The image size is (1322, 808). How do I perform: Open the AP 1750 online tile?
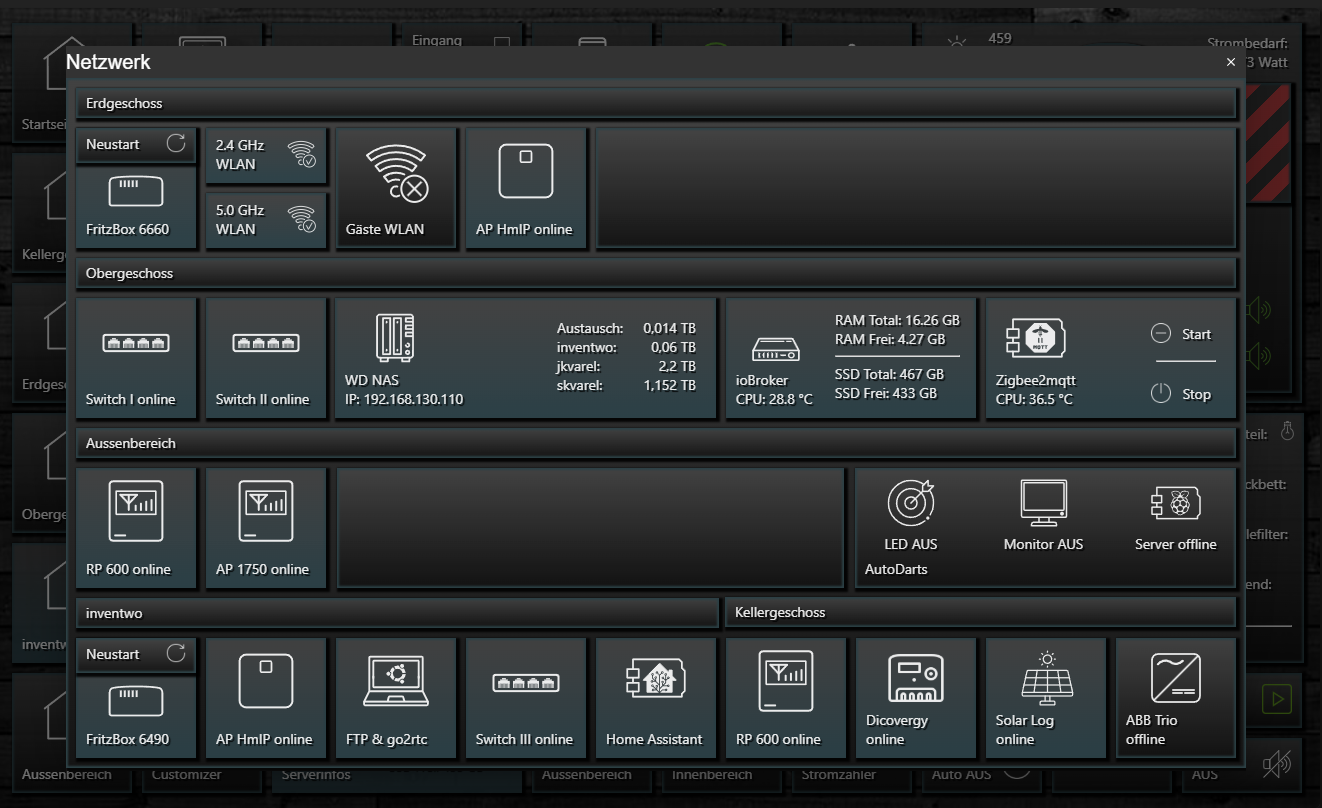click(266, 528)
